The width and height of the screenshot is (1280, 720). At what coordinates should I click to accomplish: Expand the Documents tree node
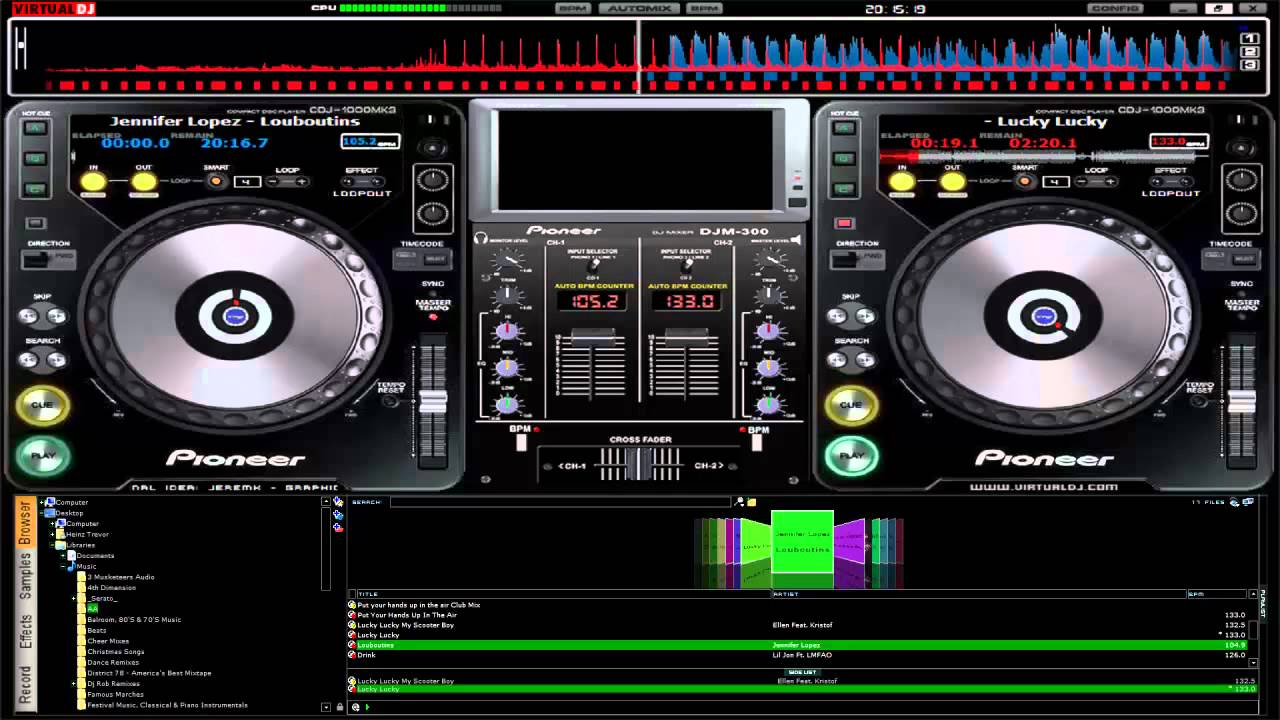[x=62, y=556]
